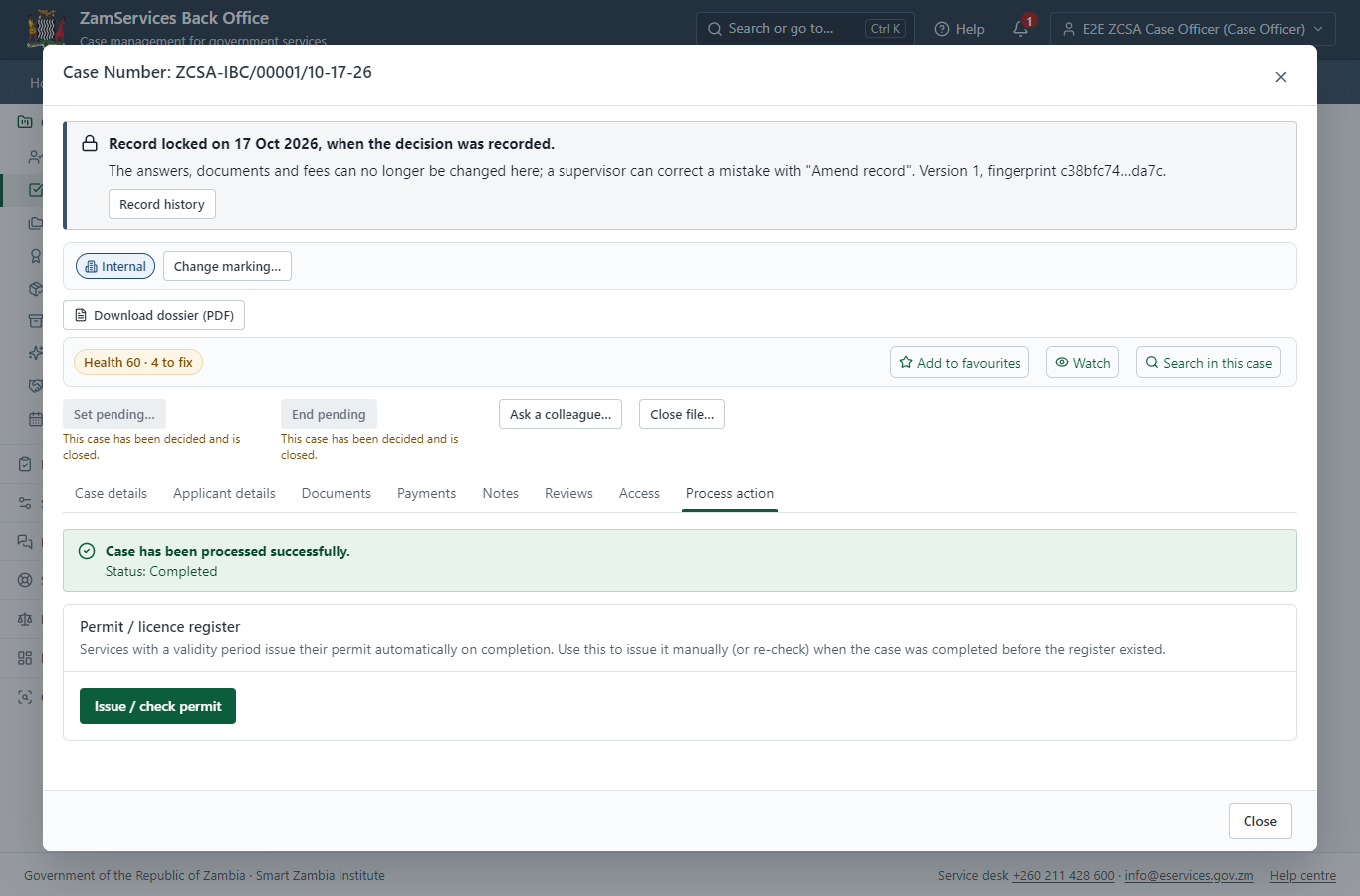The image size is (1360, 896).
Task: Click the search magnifier icon in top bar
Action: [x=715, y=29]
